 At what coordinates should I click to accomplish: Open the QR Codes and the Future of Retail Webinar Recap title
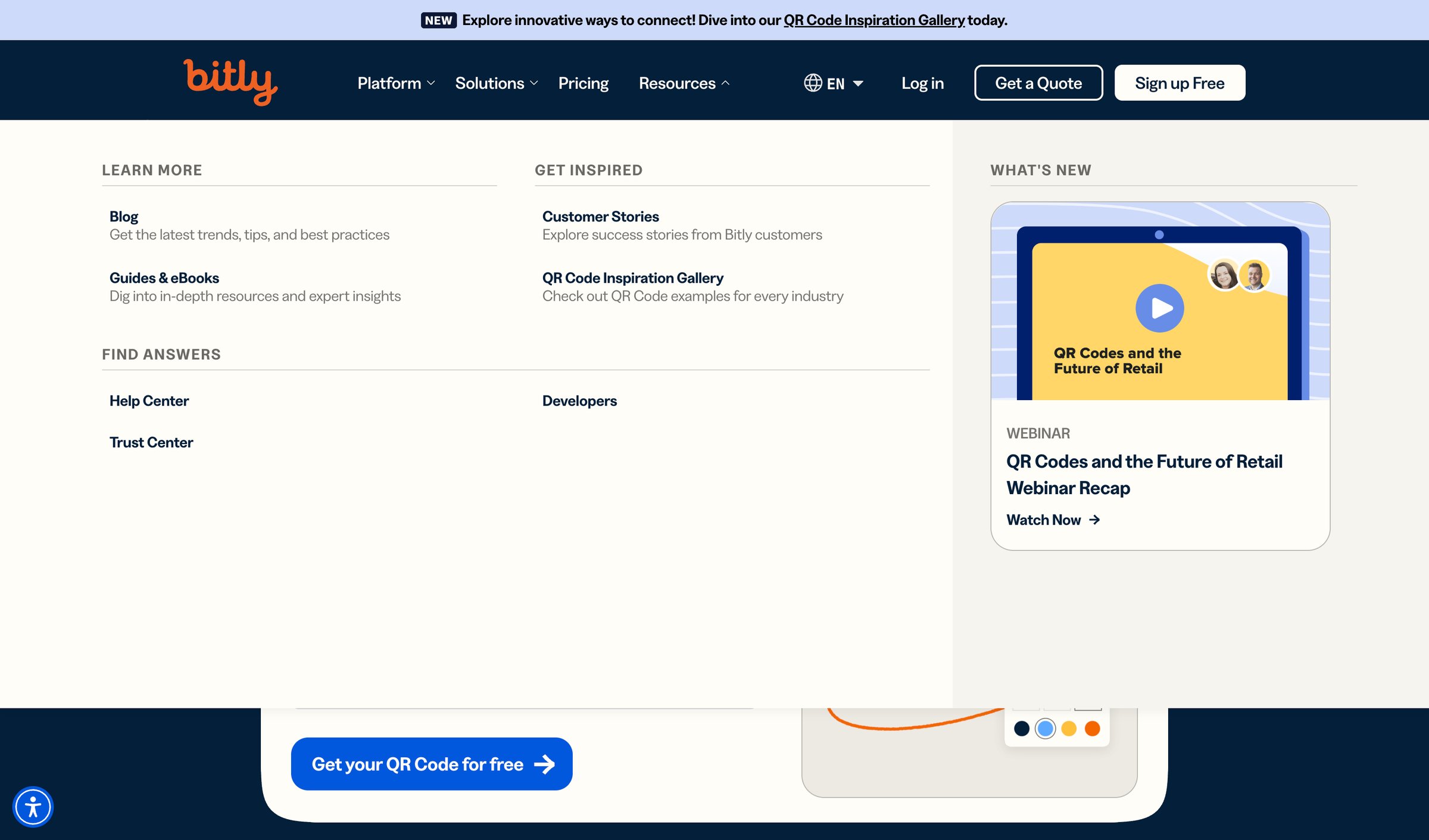[1144, 474]
